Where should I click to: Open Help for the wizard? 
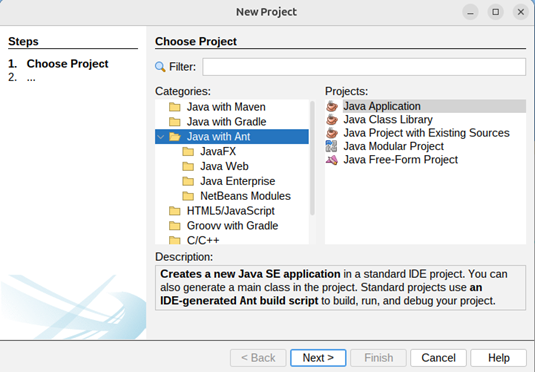[x=498, y=358]
